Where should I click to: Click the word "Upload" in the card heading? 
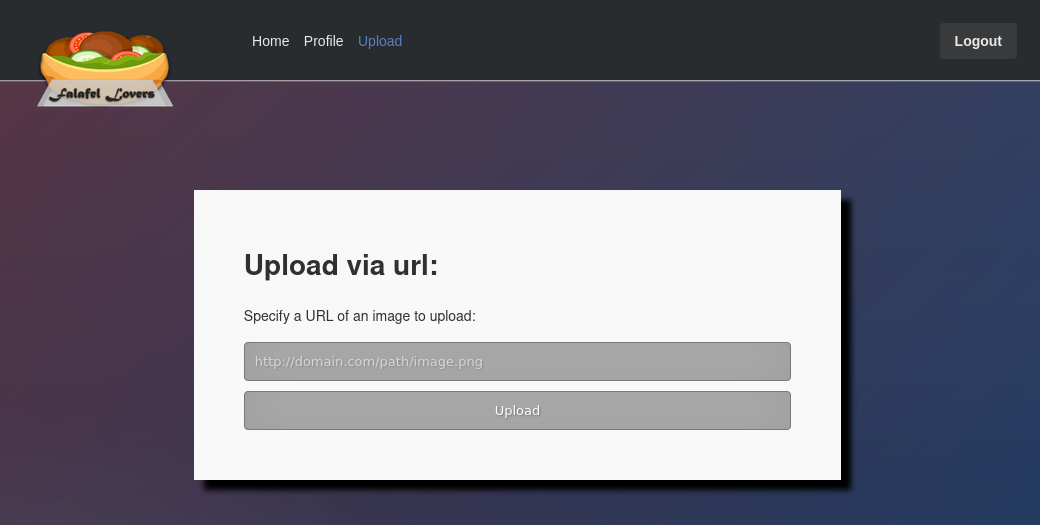291,265
